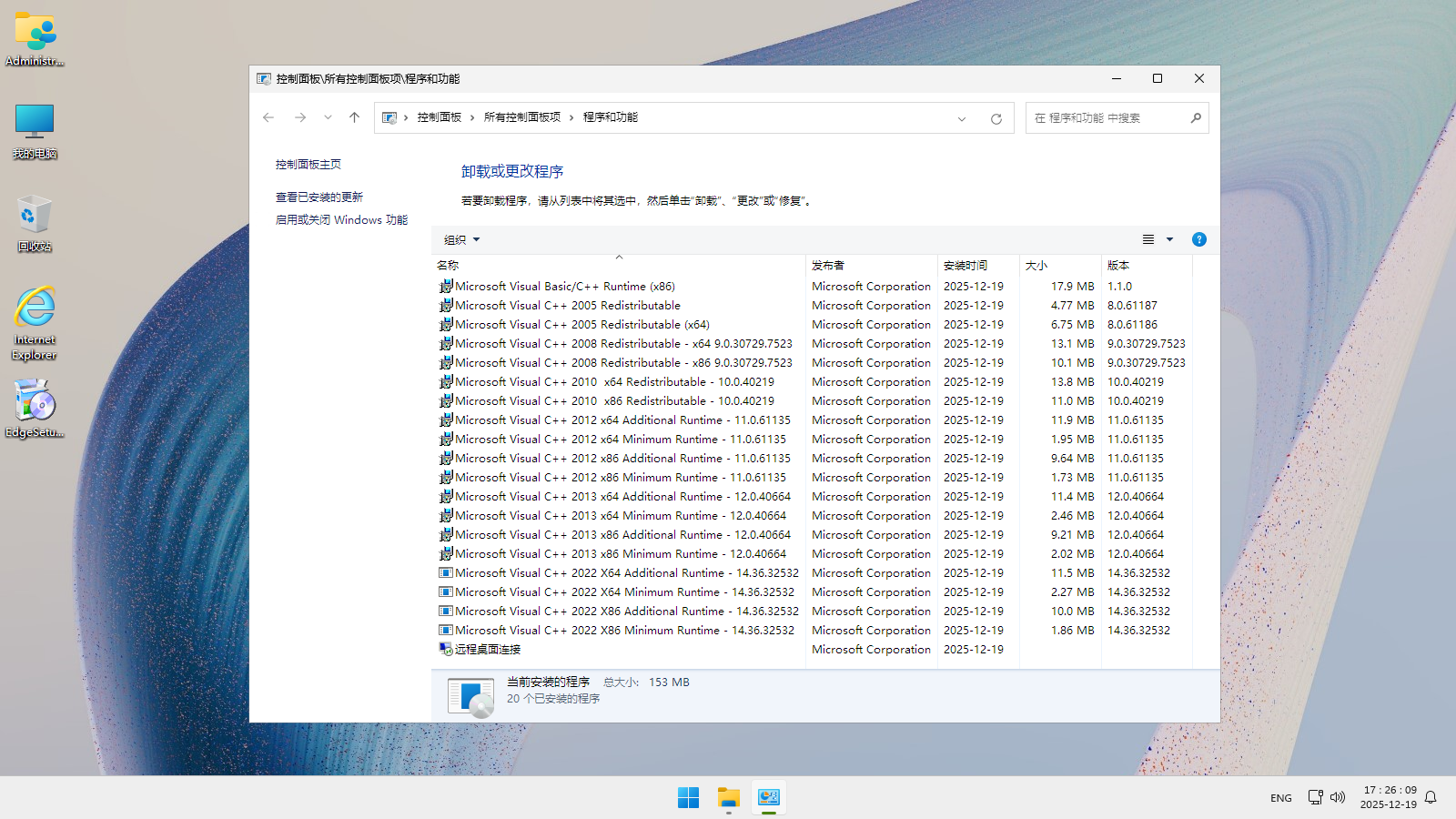Image resolution: width=1456 pixels, height=819 pixels.
Task: Select icon of C++ 2008 Redistributable x64 row
Action: click(446, 343)
